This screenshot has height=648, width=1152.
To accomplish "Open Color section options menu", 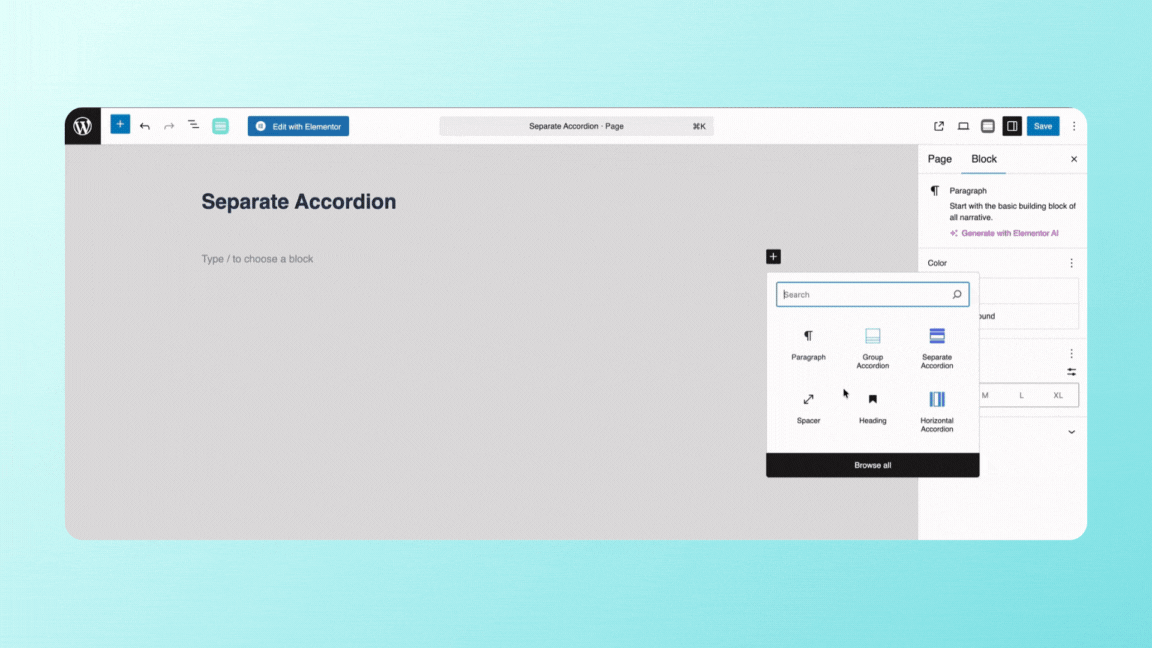I will click(x=1071, y=263).
